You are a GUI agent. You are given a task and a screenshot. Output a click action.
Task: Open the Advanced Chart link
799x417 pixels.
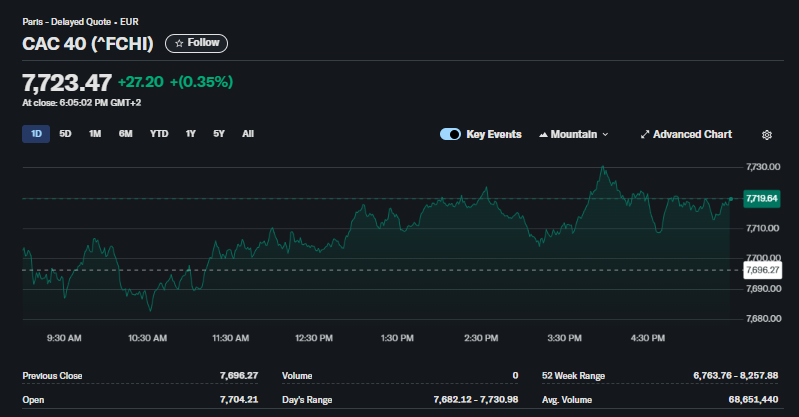point(686,134)
